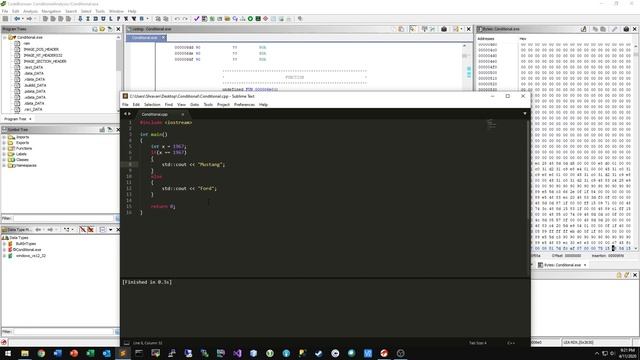
Task: Open Visual Studio from the taskbar
Action: click(x=237, y=353)
